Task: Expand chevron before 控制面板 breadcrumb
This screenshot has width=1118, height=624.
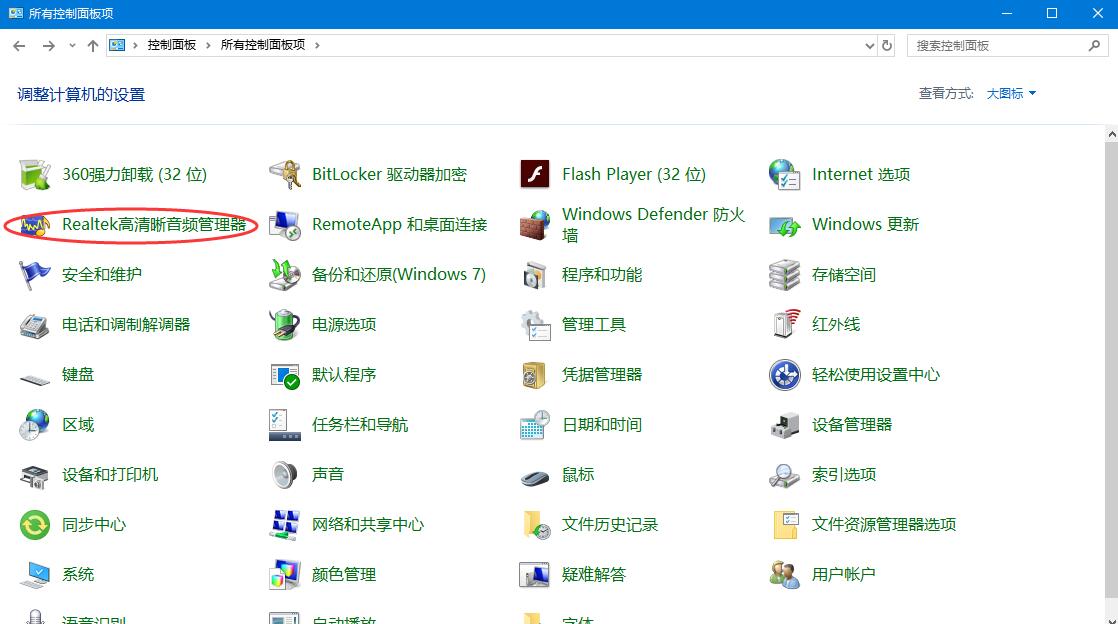Action: point(135,45)
